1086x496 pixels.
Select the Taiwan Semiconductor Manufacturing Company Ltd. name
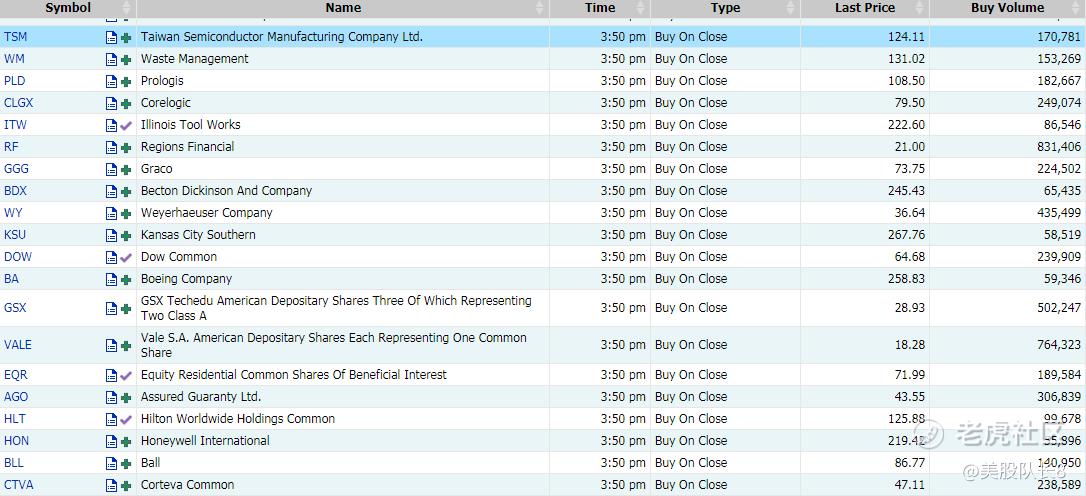[x=282, y=37]
